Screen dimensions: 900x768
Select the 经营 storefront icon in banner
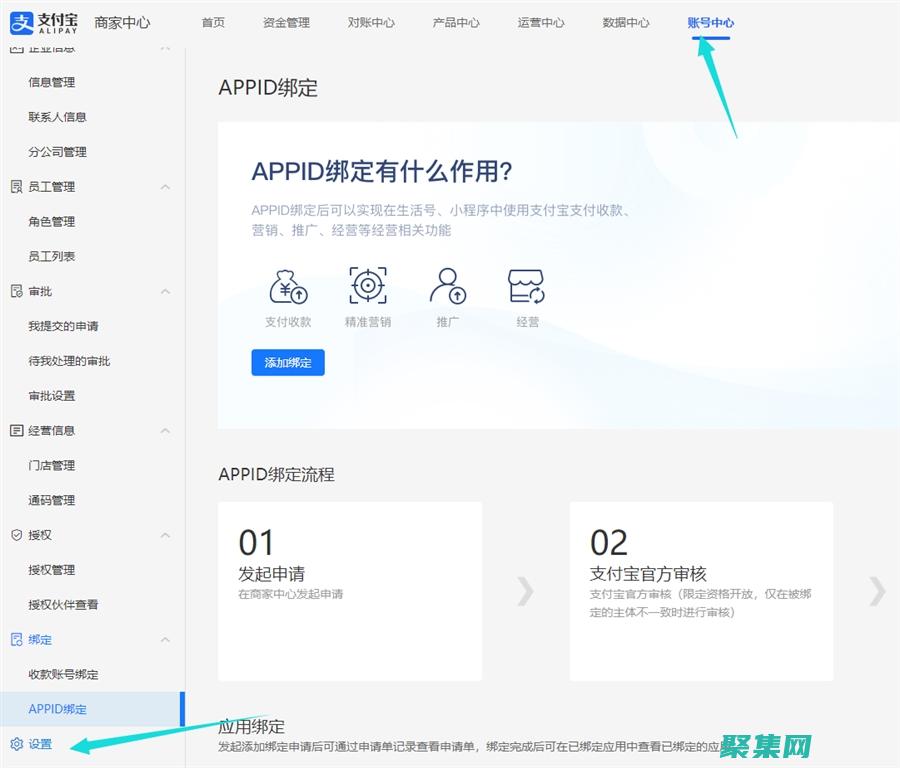pos(526,286)
